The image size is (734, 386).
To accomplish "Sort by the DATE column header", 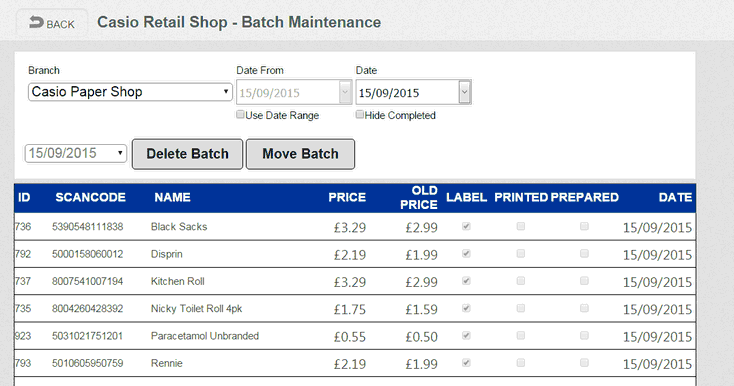I will coord(675,197).
